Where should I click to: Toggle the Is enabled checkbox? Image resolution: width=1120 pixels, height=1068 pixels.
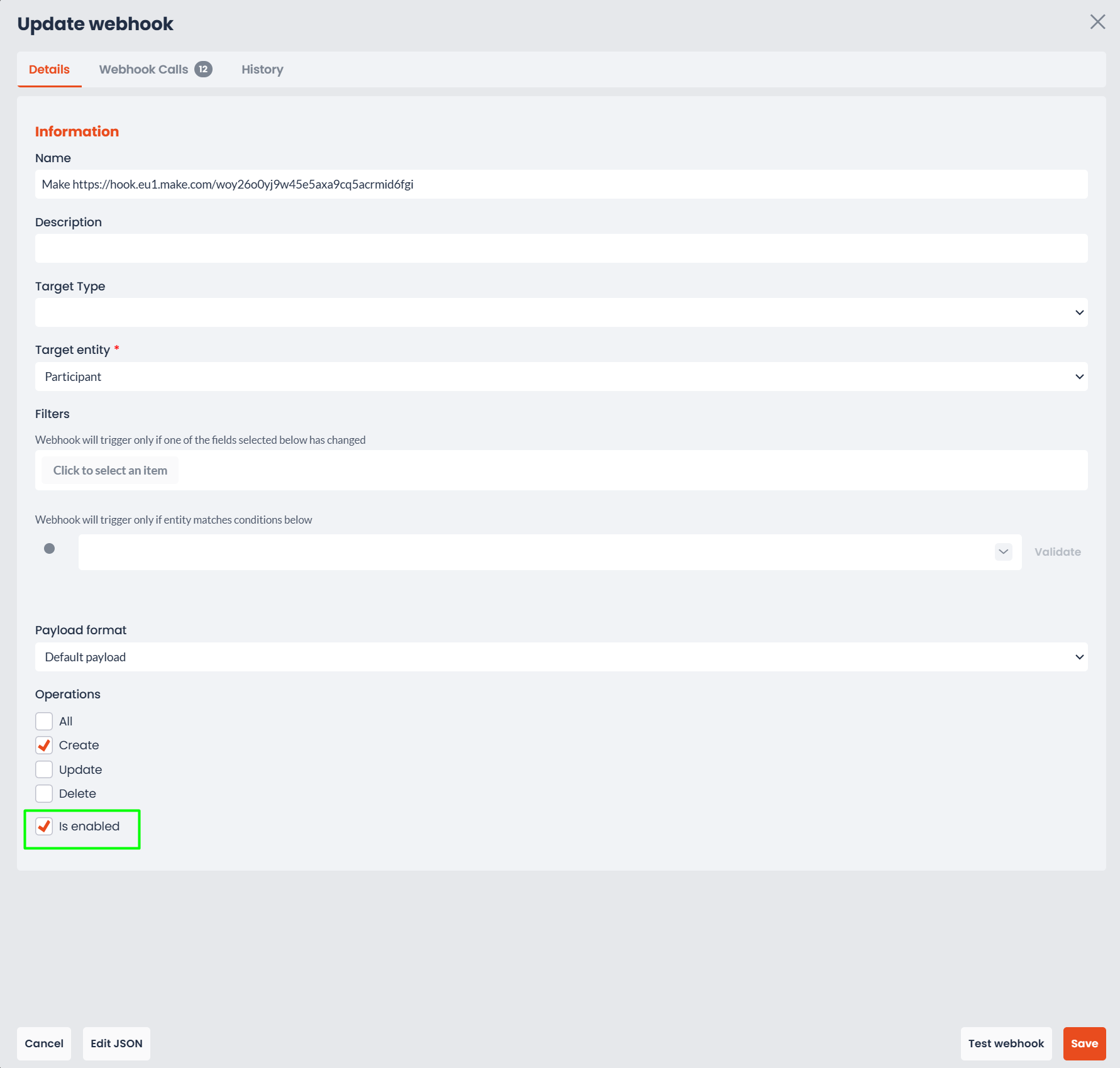[x=44, y=826]
